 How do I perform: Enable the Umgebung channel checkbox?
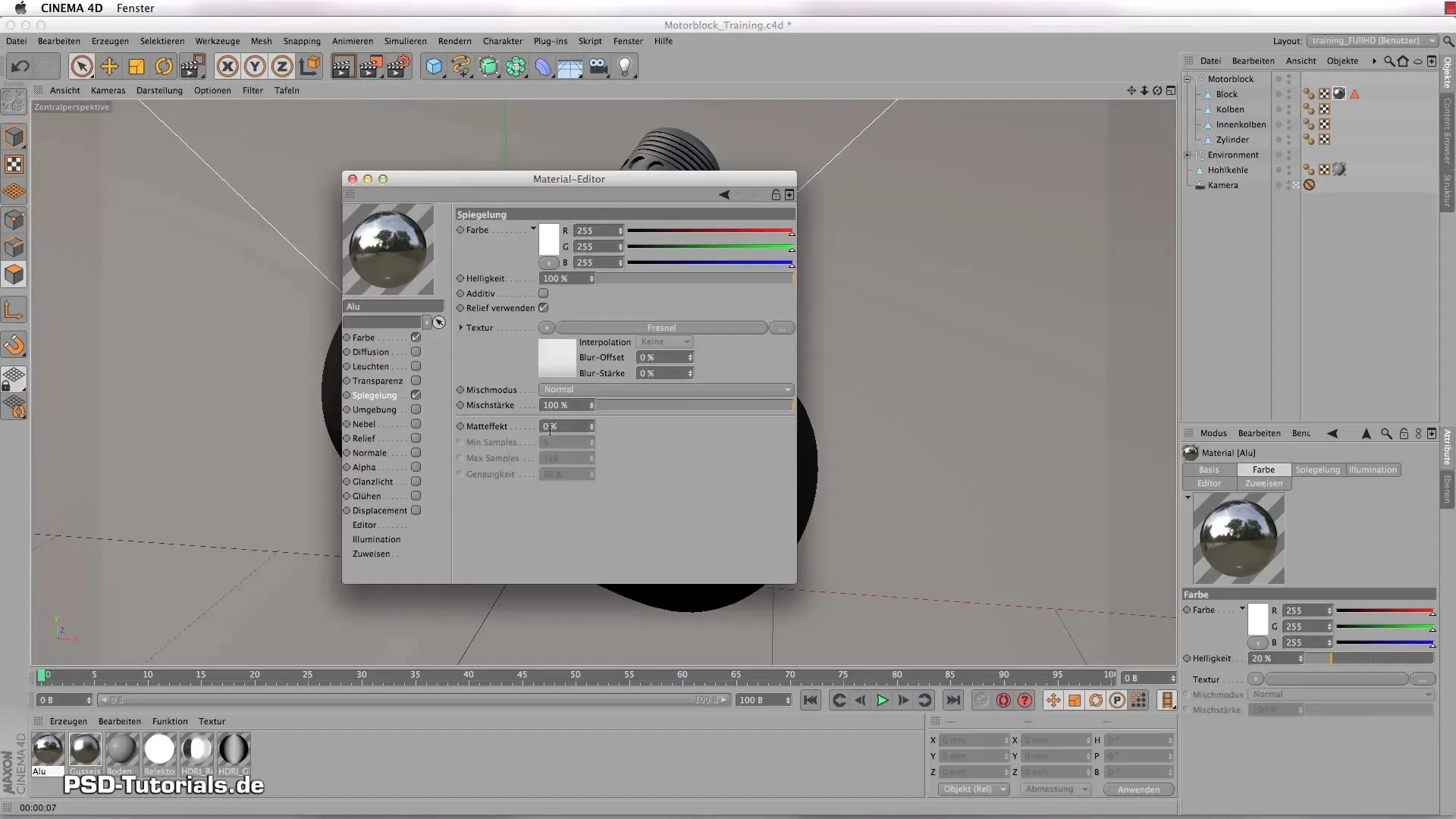(416, 409)
